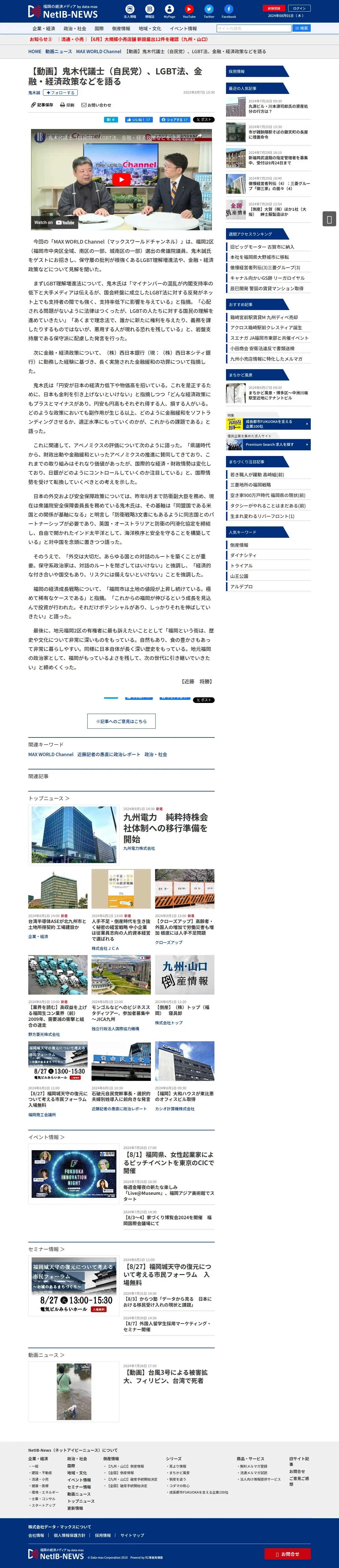Open 若き職人が躍動 高崎組(前) item
Viewport: 339px width, 1568px height.
[257, 474]
